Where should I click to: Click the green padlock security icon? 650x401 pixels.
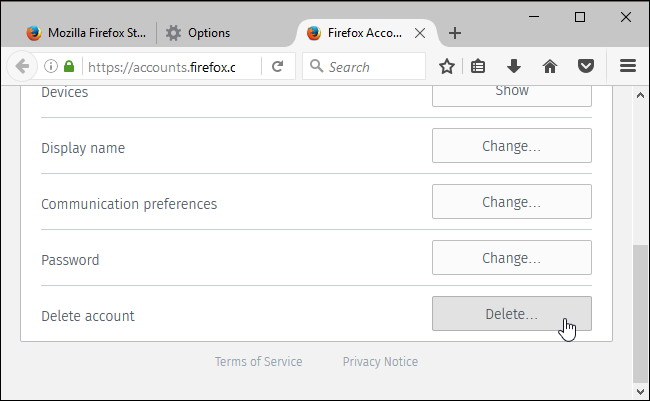69,67
